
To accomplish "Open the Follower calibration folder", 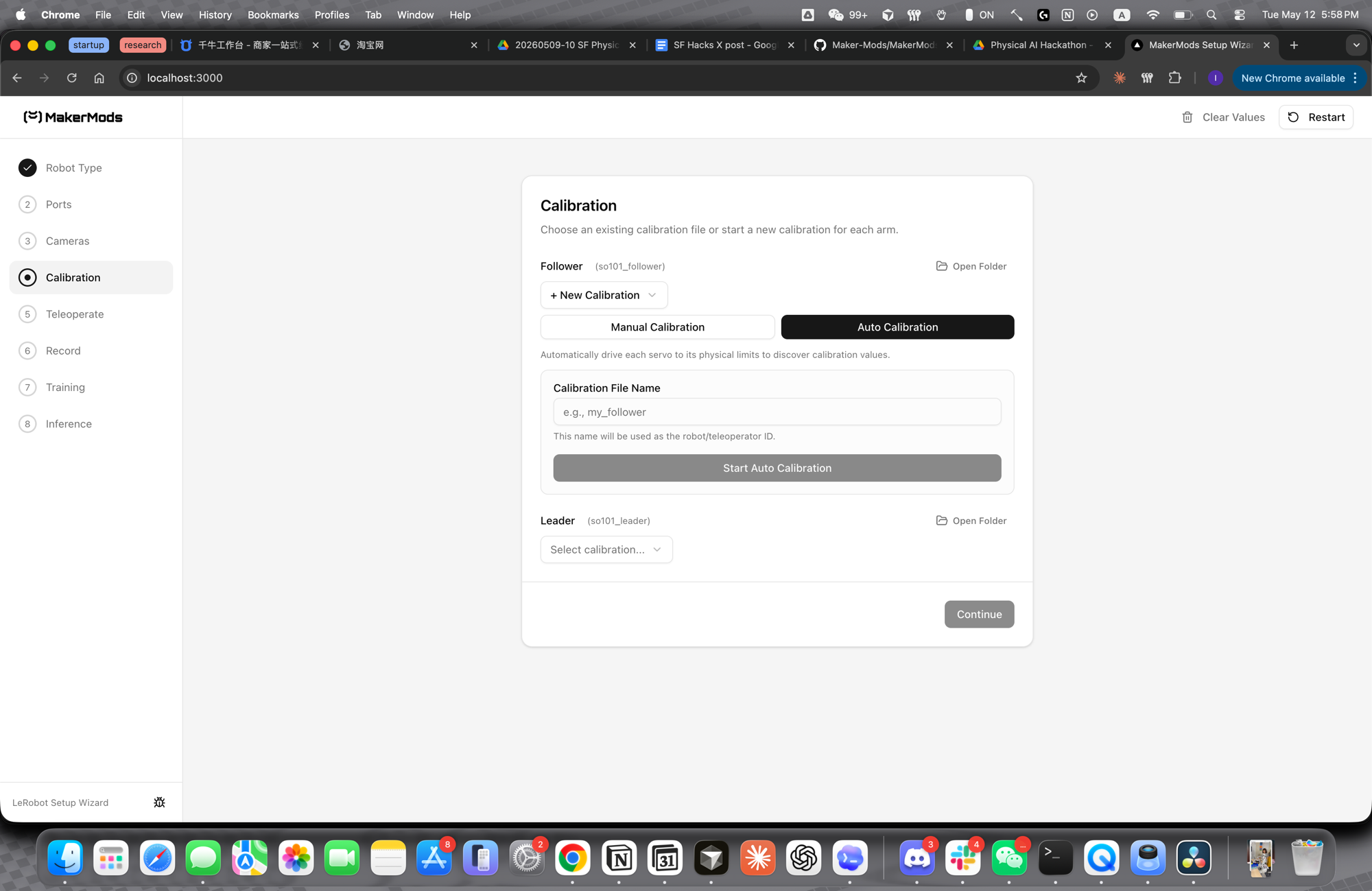I will pyautogui.click(x=971, y=266).
